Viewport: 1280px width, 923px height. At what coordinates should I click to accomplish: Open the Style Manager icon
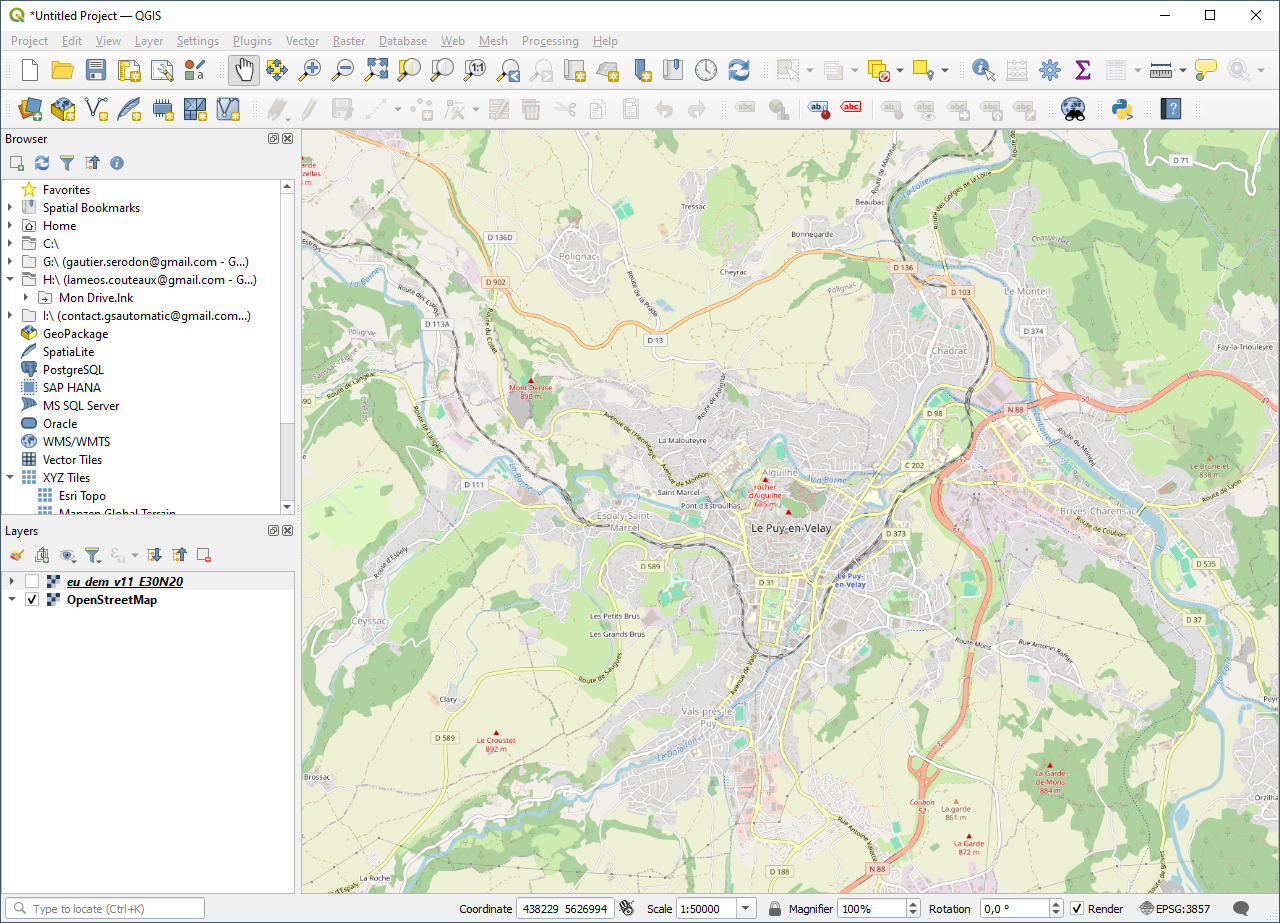(194, 70)
